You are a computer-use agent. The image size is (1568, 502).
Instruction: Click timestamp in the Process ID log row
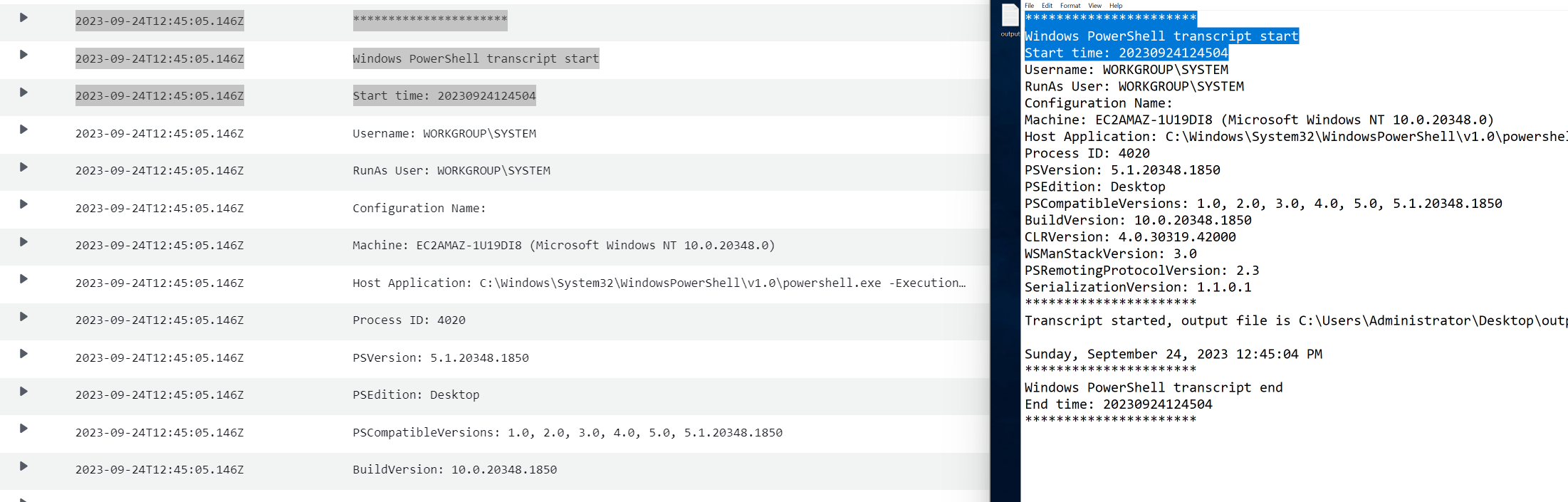click(160, 320)
